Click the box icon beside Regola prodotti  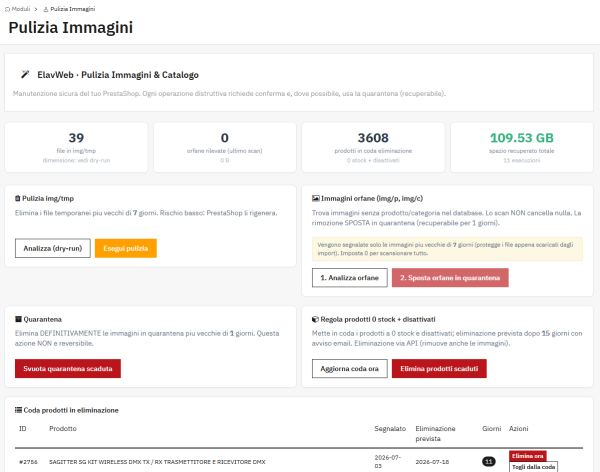point(315,319)
